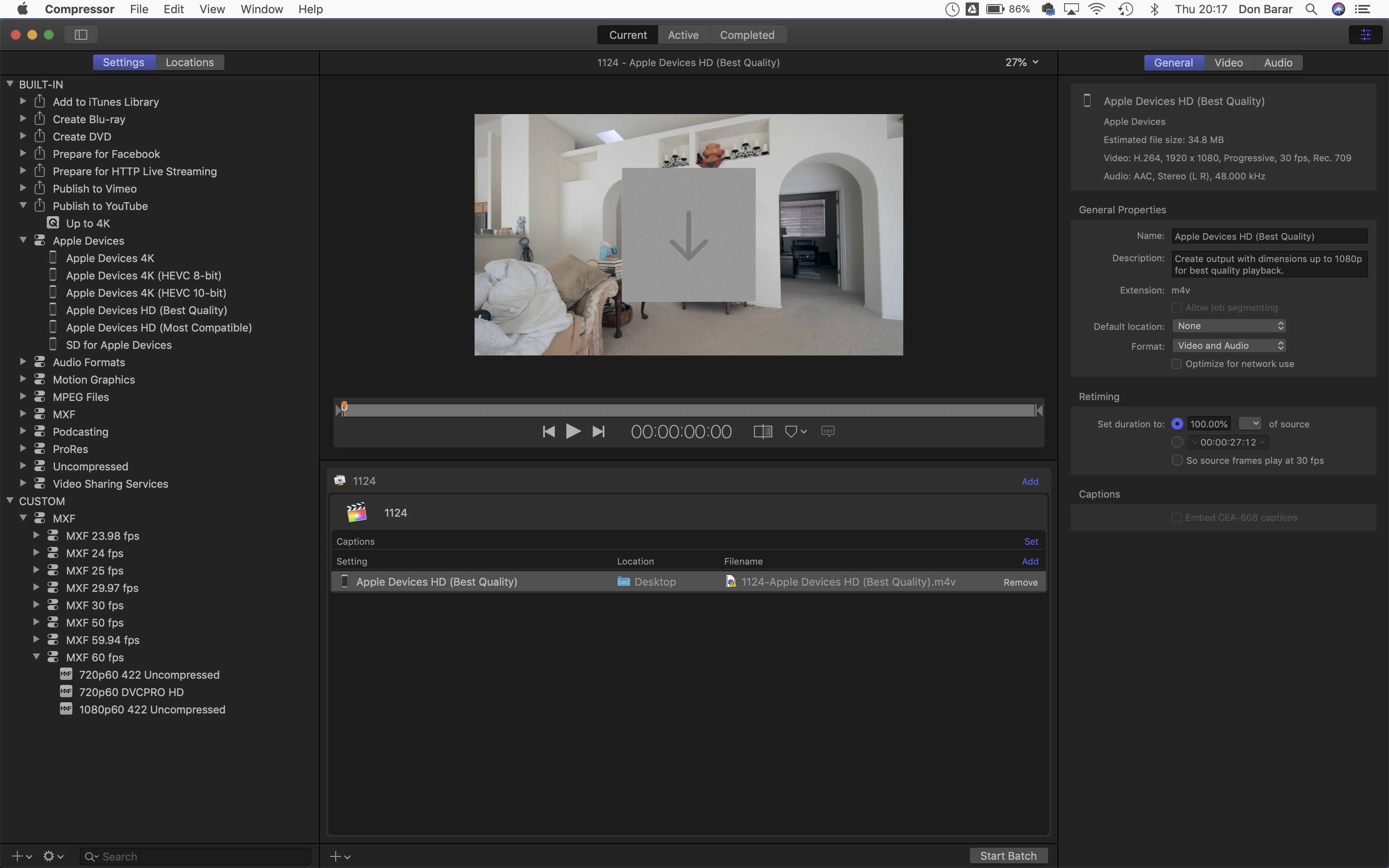The width and height of the screenshot is (1389, 868).
Task: Switch to the Locations tab
Action: click(189, 62)
